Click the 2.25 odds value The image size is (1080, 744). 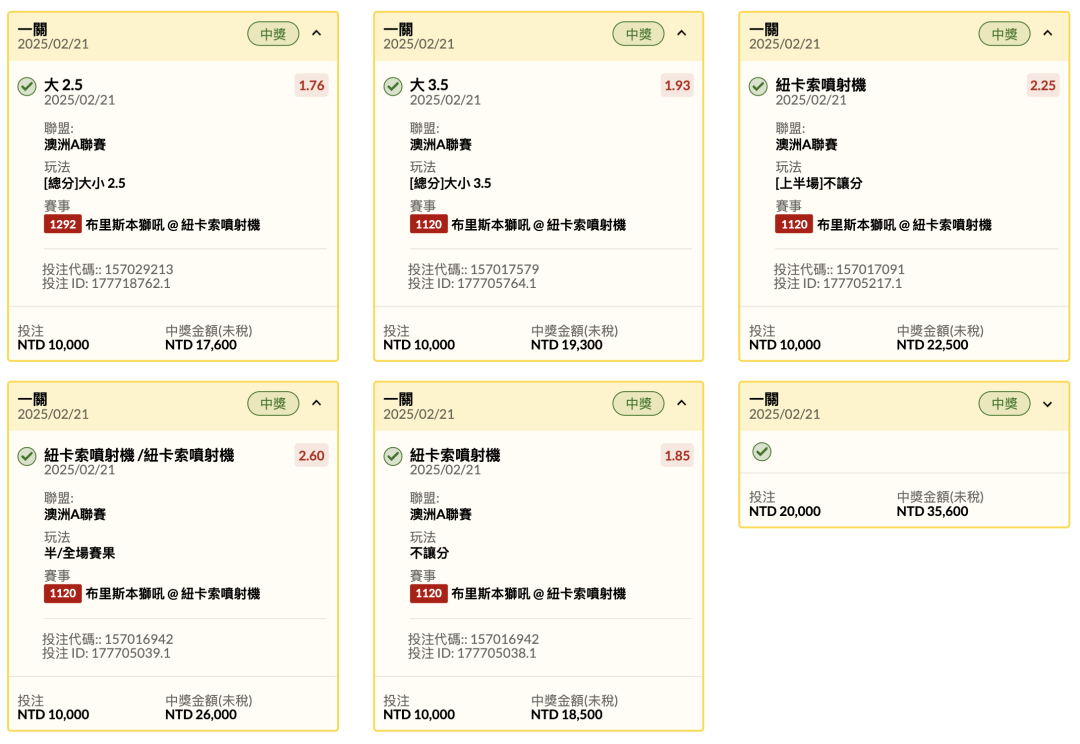[1043, 85]
